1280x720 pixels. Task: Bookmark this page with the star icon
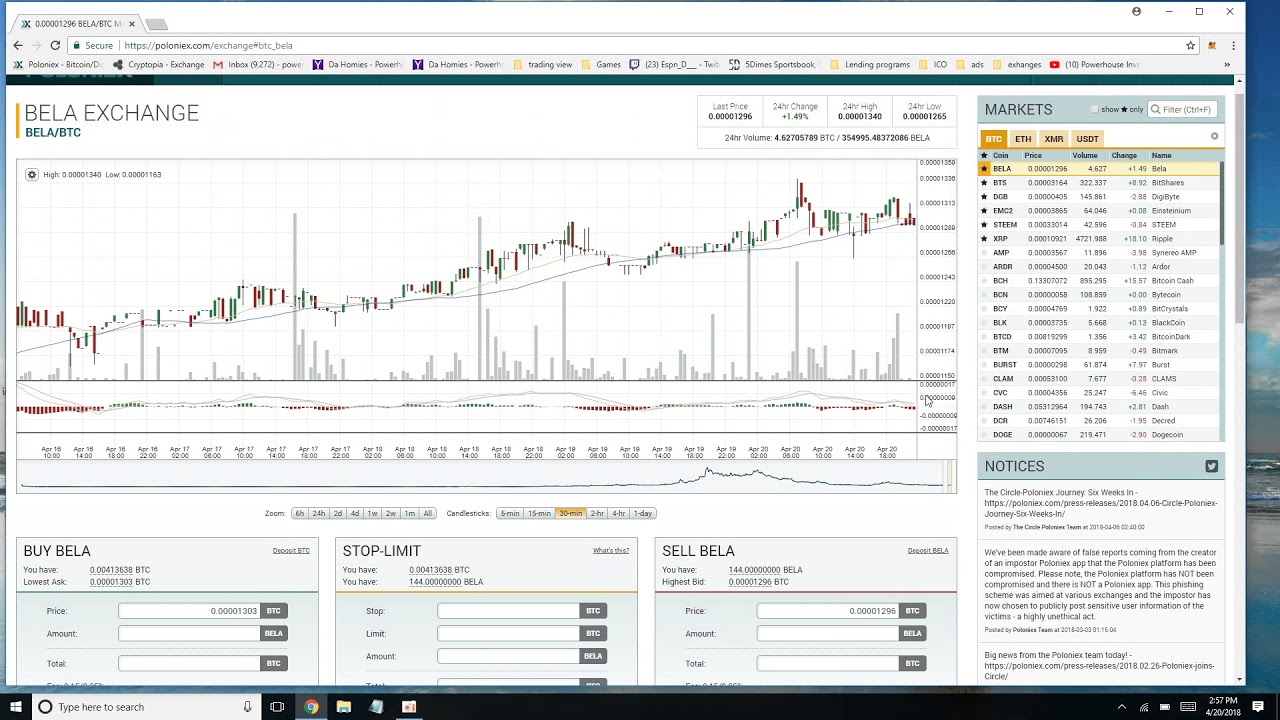1190,45
